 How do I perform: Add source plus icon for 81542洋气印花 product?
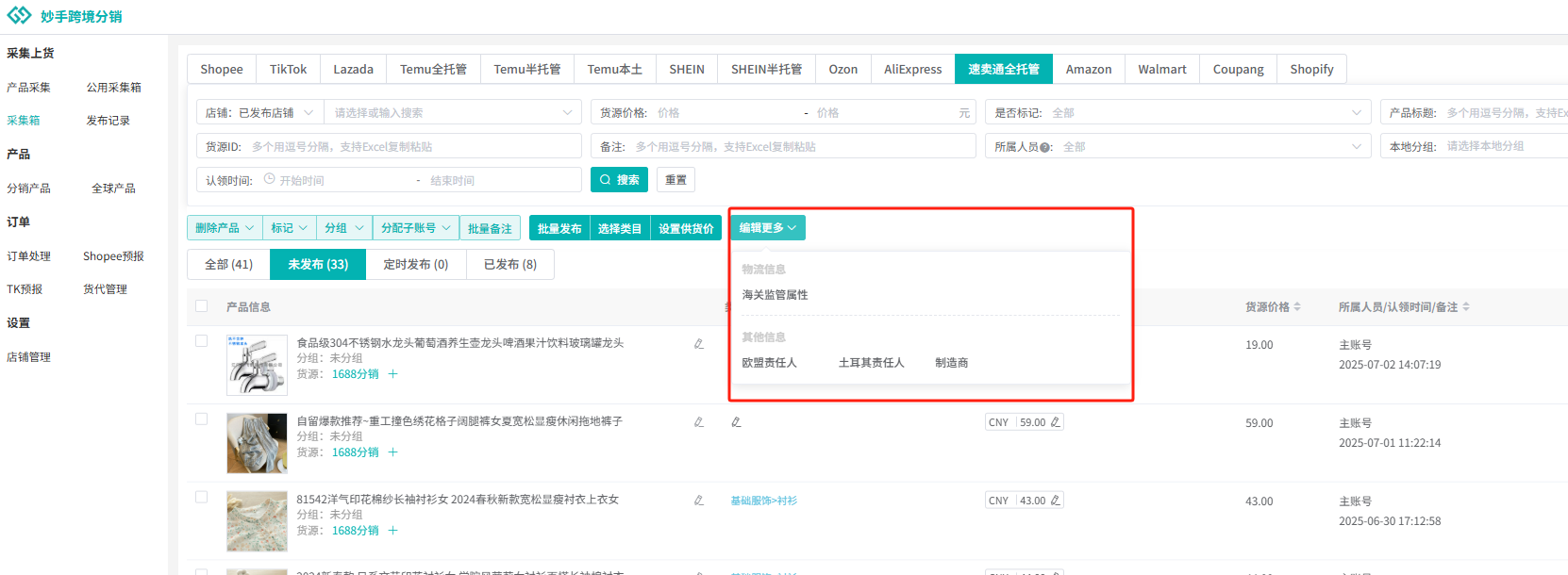tap(393, 531)
